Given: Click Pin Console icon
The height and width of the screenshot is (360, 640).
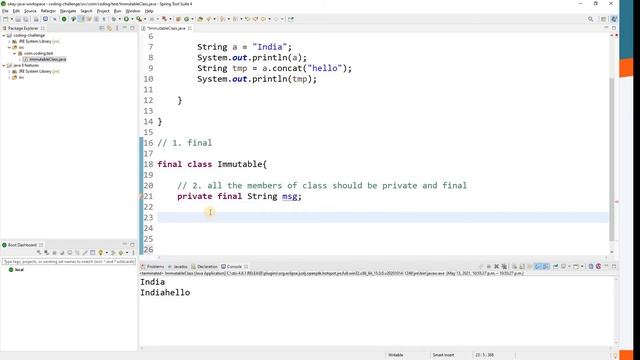Looking at the screenshot, I should tap(556, 267).
